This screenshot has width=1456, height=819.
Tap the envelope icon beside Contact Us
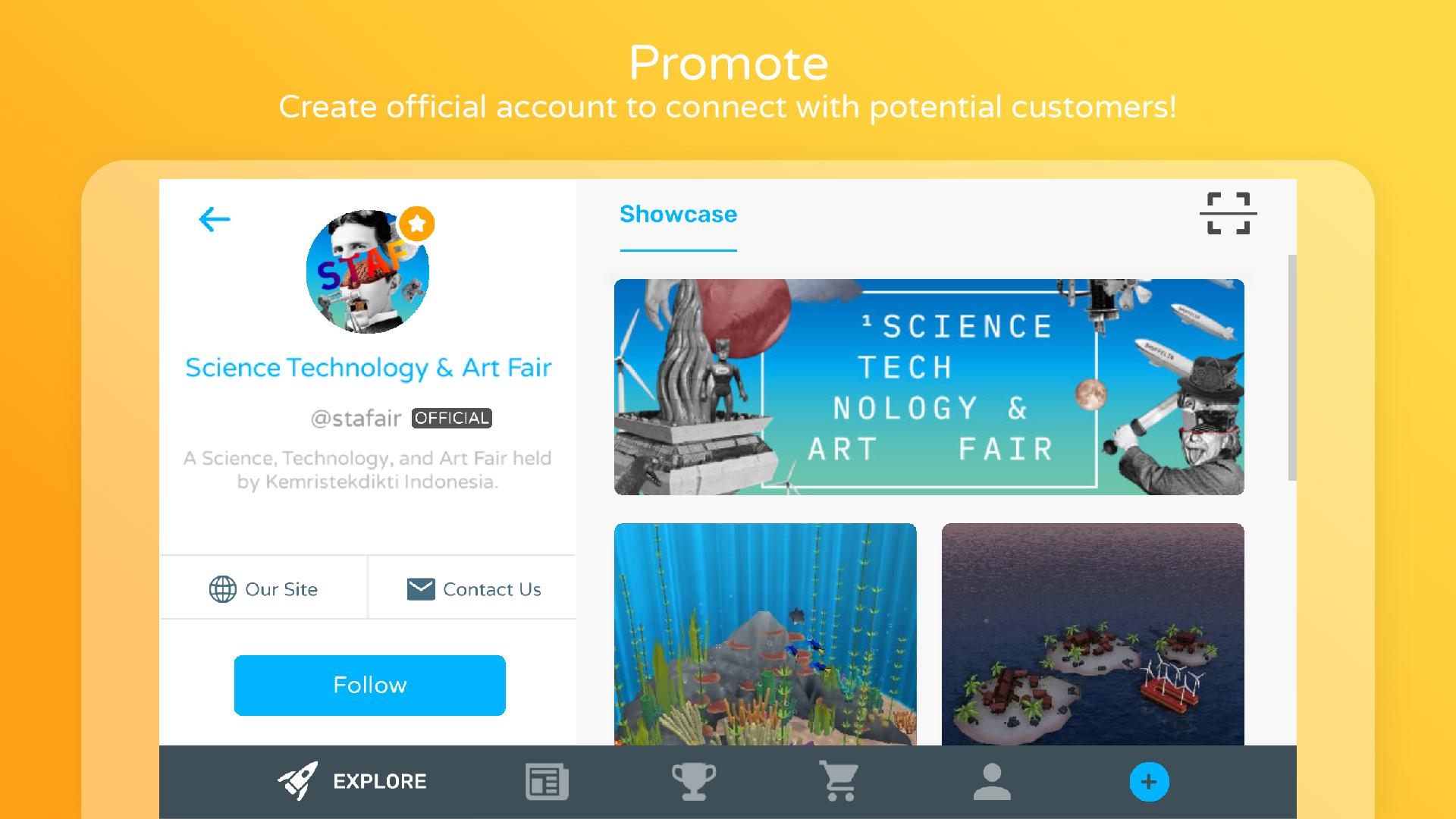[419, 588]
